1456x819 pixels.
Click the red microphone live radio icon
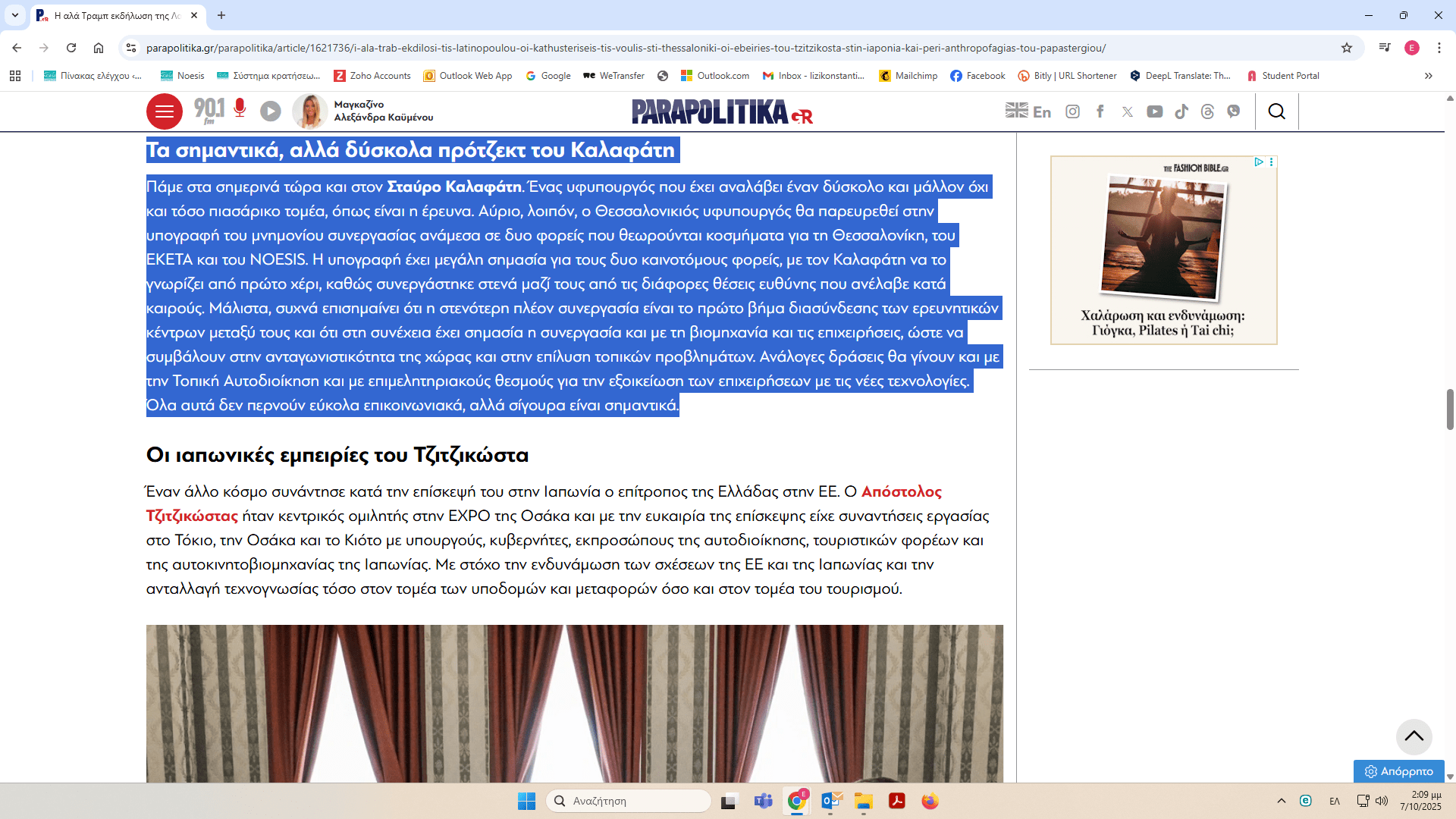[x=240, y=108]
